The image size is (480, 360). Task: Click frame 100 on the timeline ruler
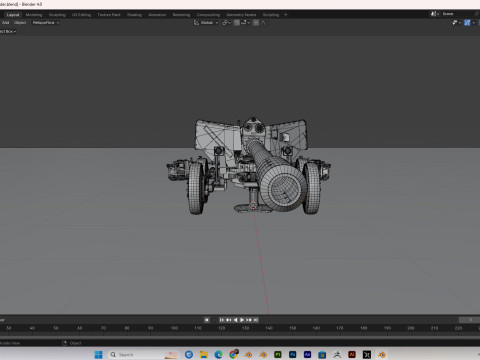coord(174,328)
